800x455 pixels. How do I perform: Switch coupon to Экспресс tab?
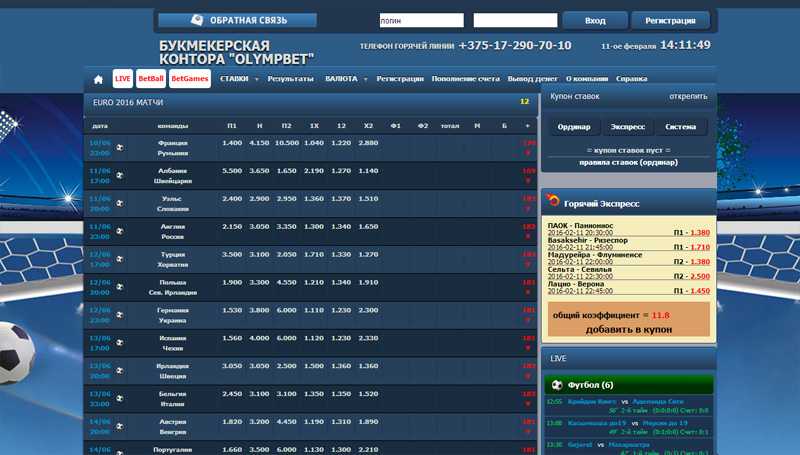point(628,127)
